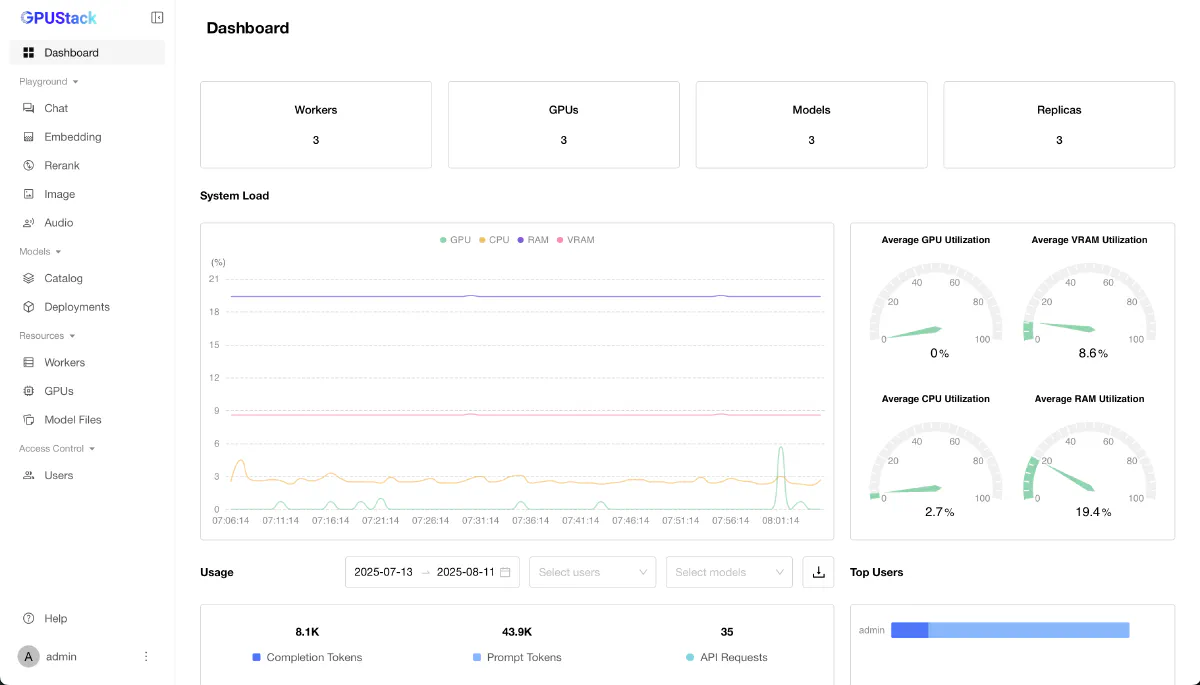This screenshot has width=1200, height=685.
Task: Open the calendar icon in date range
Action: tap(505, 572)
